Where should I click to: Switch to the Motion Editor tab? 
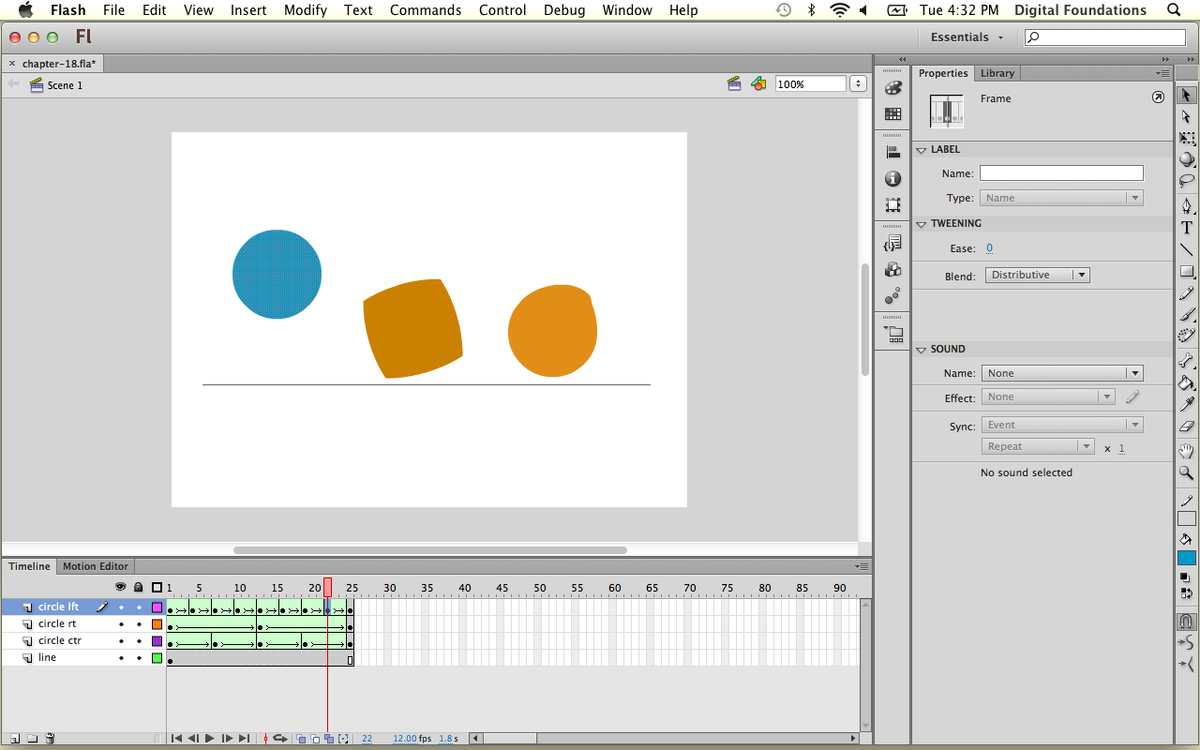[x=95, y=566]
